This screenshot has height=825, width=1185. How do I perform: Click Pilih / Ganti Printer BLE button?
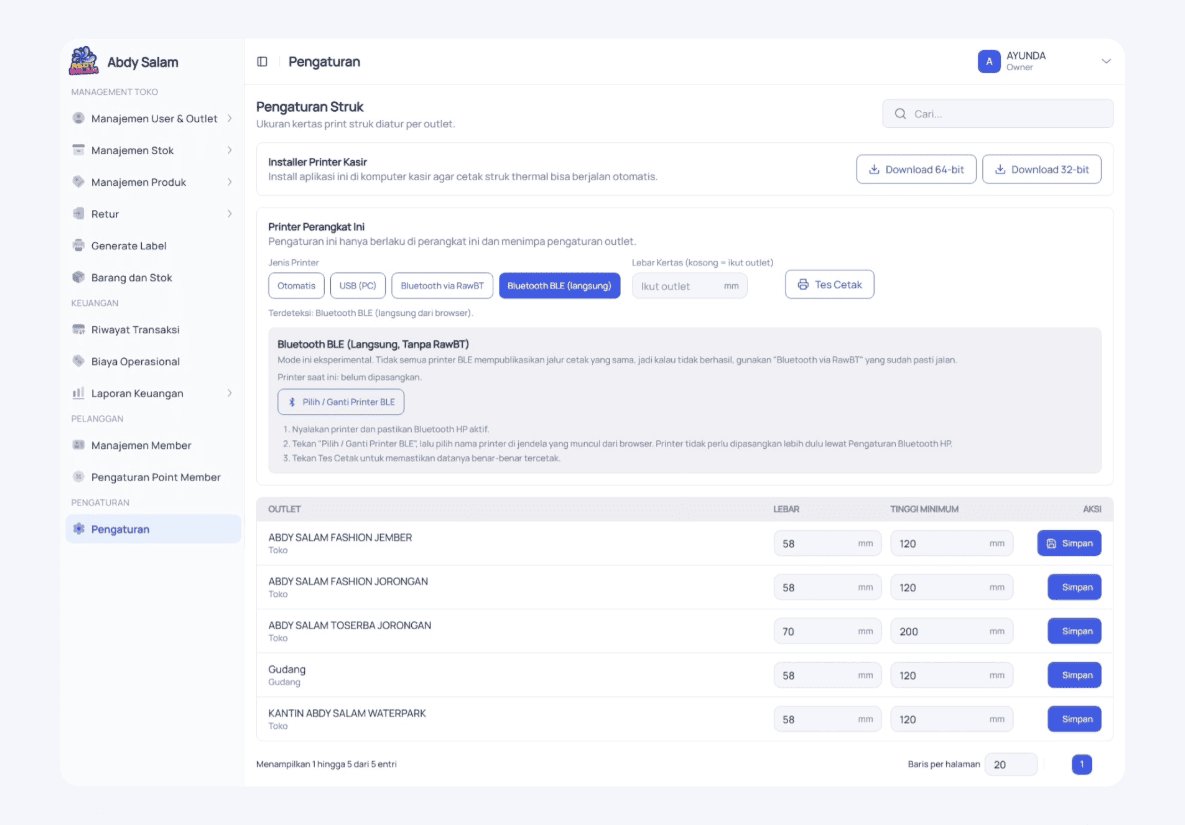point(341,402)
